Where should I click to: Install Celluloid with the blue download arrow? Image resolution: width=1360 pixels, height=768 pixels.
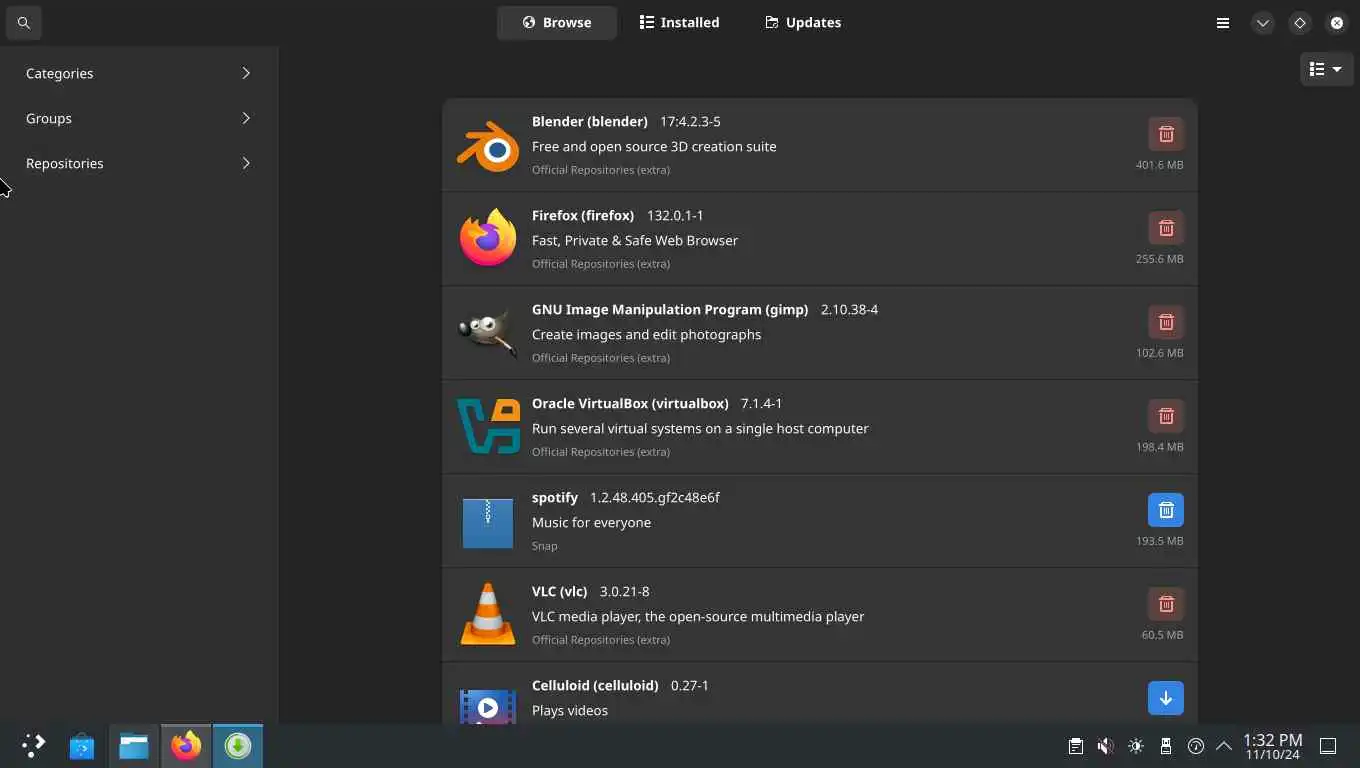tap(1166, 698)
